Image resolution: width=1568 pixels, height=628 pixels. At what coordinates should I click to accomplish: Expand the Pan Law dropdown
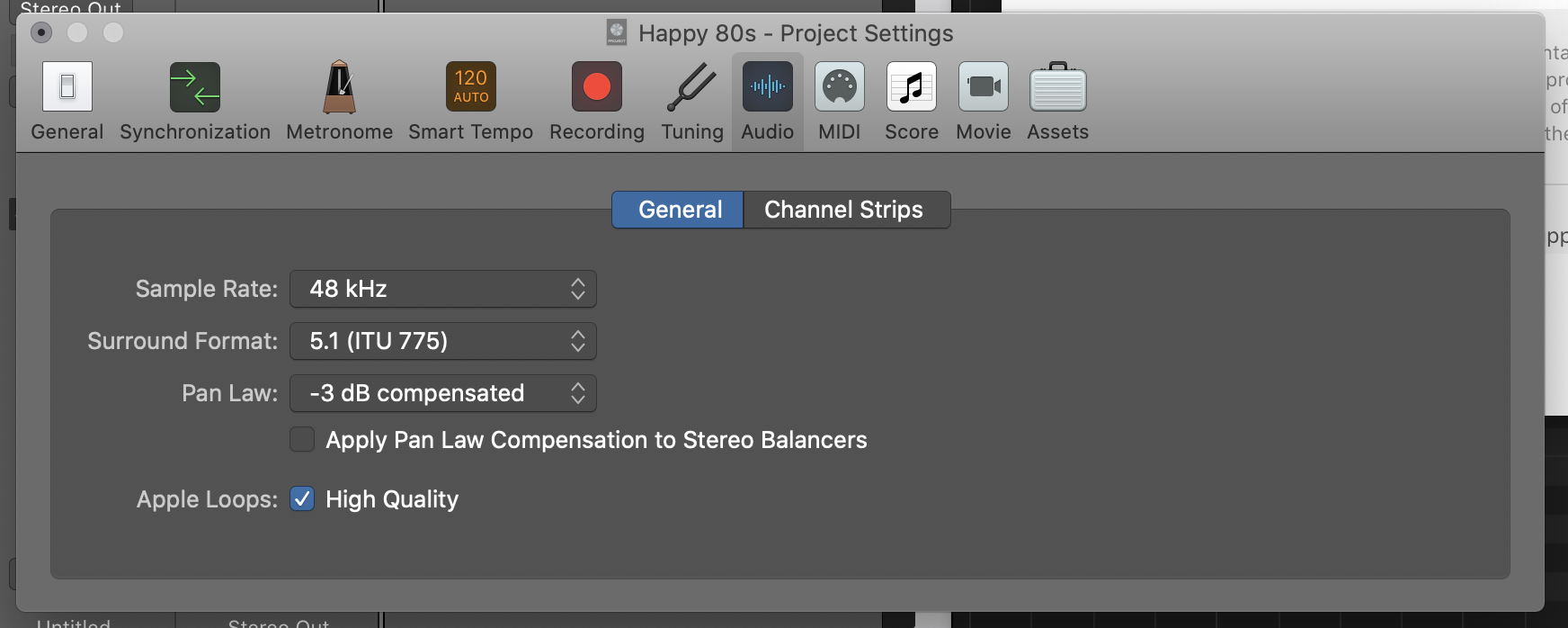pos(442,393)
